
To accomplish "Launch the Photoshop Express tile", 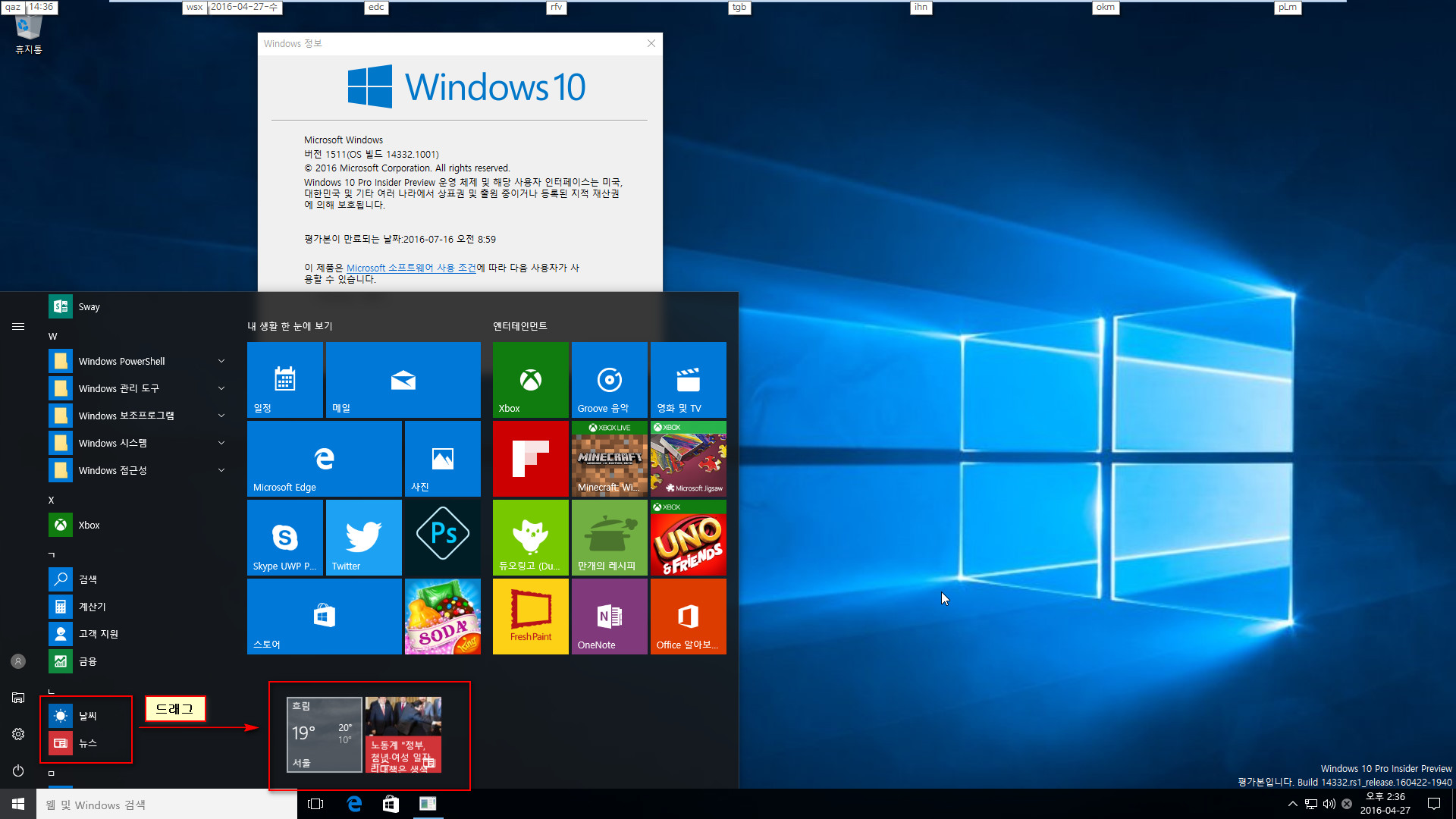I will 443,538.
